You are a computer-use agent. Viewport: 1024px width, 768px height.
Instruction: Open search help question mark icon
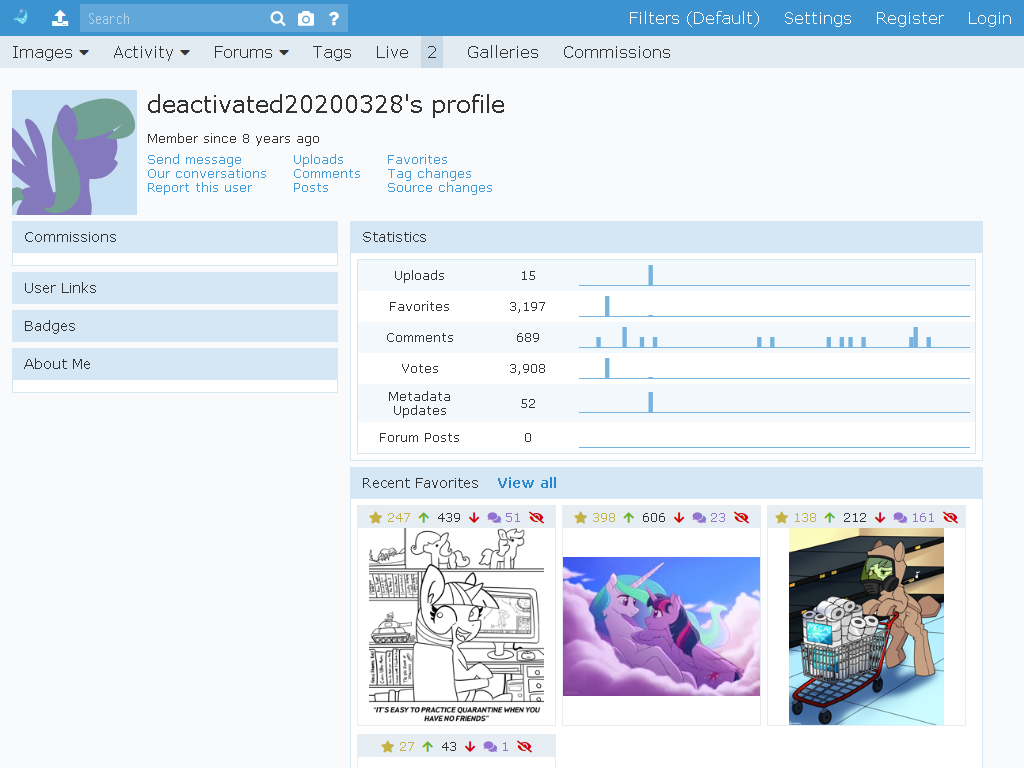pyautogui.click(x=334, y=18)
